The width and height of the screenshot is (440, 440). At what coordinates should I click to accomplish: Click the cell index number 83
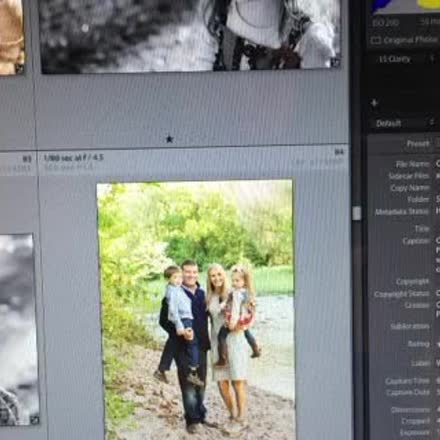(x=27, y=159)
